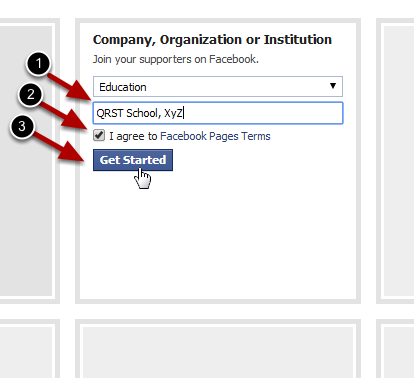Select the gray page-type tile on the left
This screenshot has height=378, width=414.
[x=28, y=161]
